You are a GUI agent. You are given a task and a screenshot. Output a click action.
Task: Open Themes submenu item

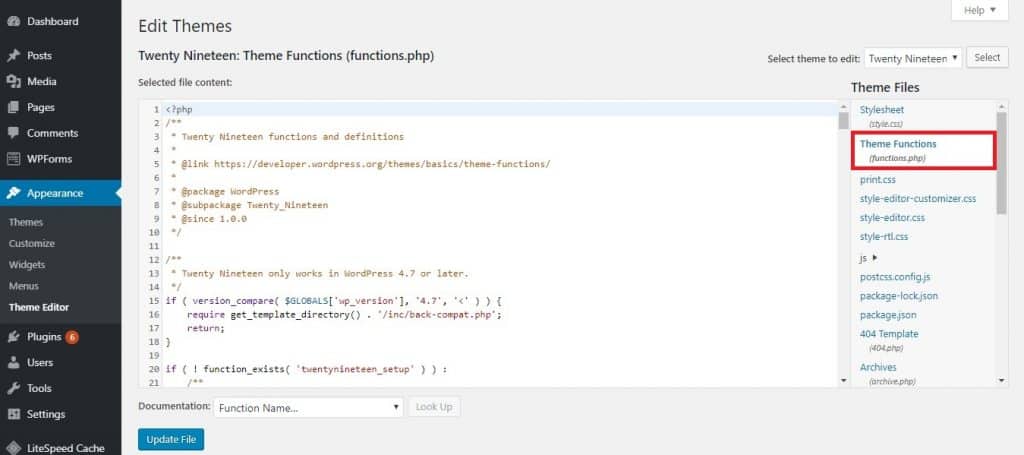click(26, 223)
